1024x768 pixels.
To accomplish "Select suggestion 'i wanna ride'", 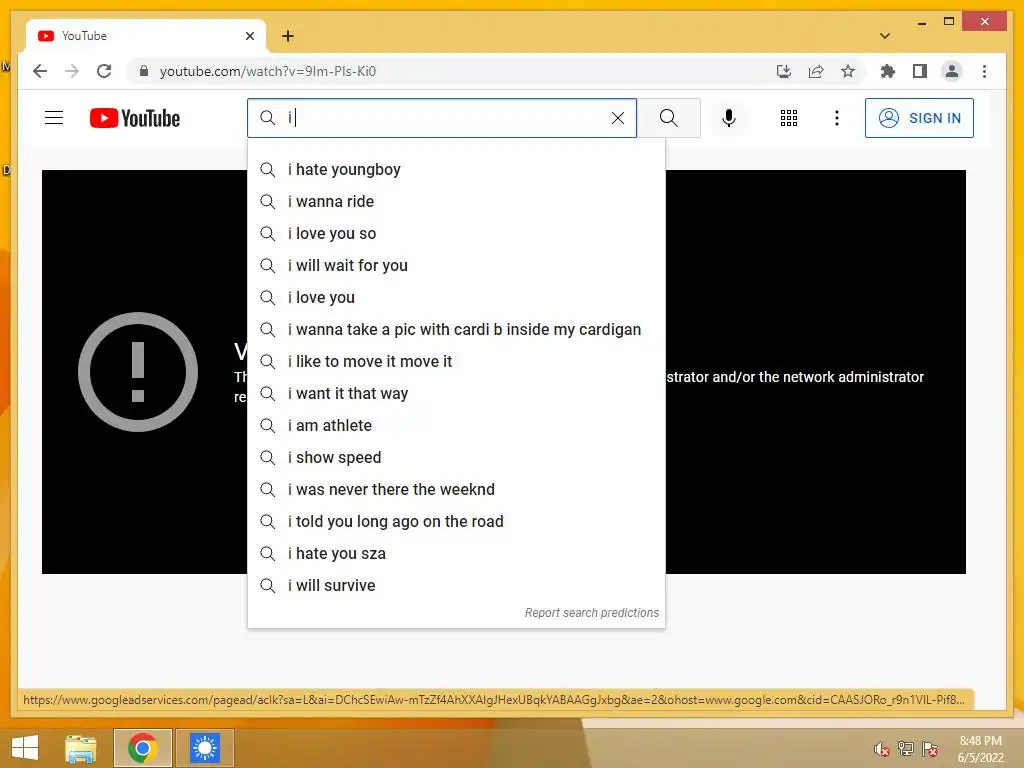I will click(456, 202).
